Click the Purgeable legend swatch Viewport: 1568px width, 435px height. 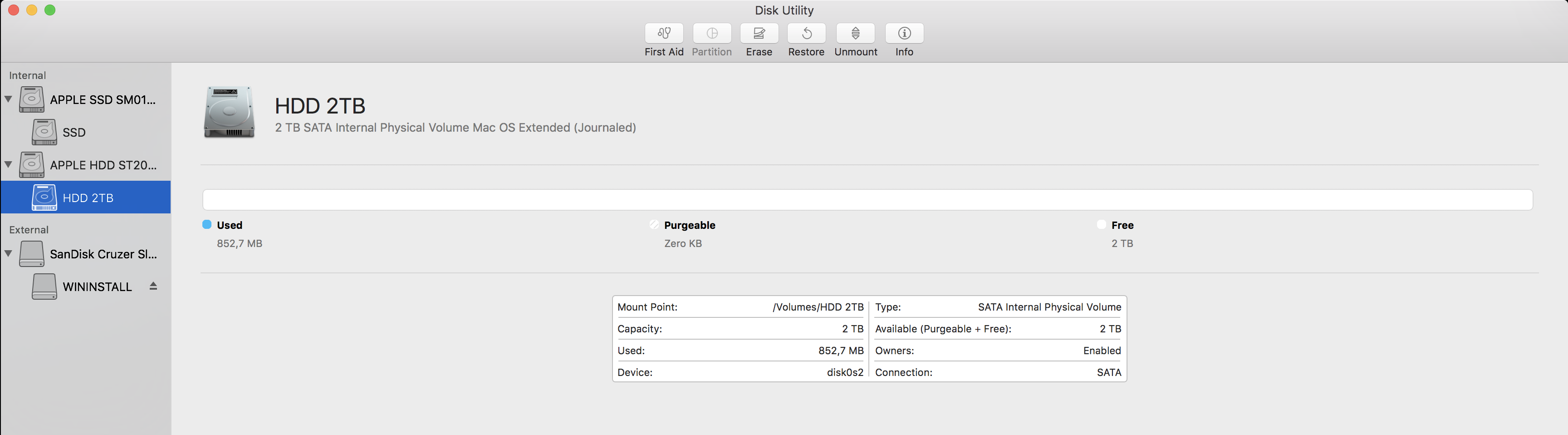654,224
